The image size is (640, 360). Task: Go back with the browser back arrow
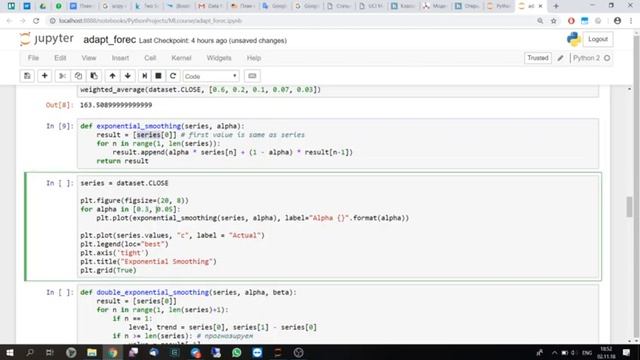coord(10,21)
